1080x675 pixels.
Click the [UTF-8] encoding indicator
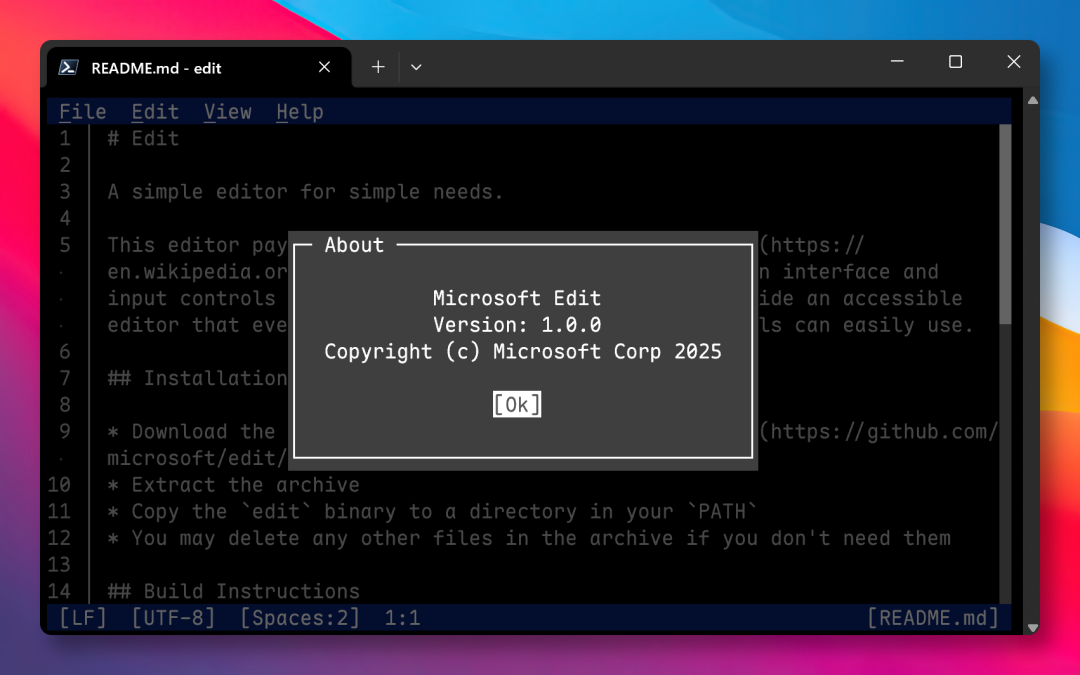[173, 618]
